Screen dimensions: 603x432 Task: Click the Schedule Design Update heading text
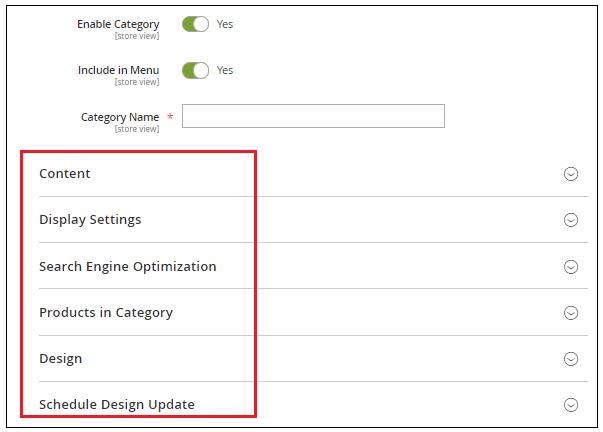117,405
